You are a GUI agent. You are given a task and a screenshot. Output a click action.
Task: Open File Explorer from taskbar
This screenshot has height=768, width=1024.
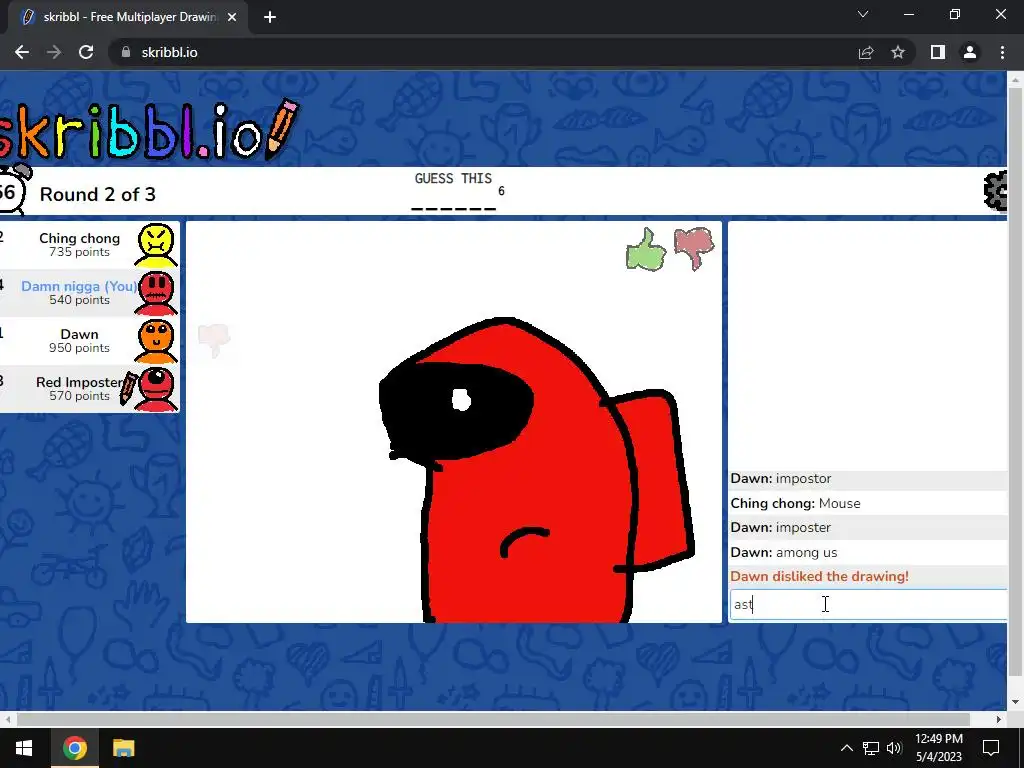pyautogui.click(x=123, y=748)
